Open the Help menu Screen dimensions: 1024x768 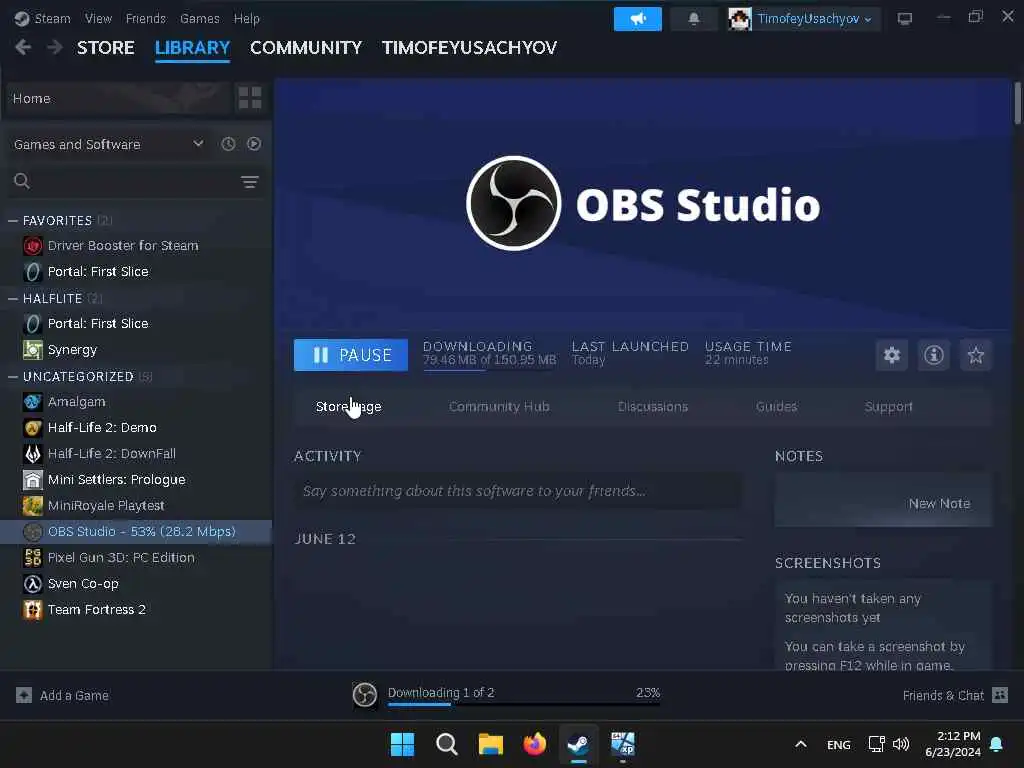[x=247, y=18]
